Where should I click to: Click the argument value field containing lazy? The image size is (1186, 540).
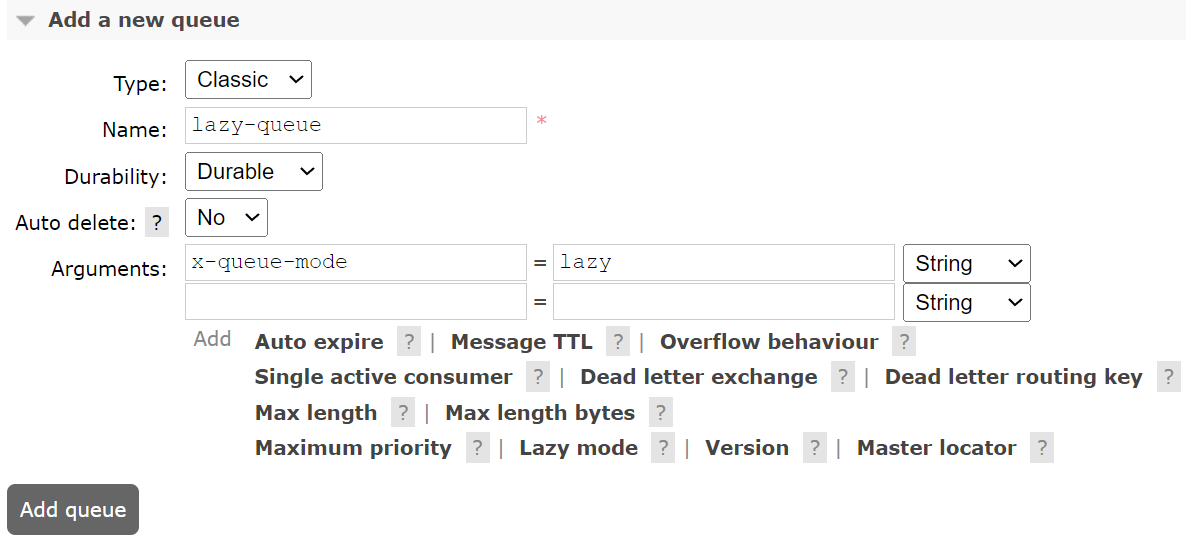723,264
